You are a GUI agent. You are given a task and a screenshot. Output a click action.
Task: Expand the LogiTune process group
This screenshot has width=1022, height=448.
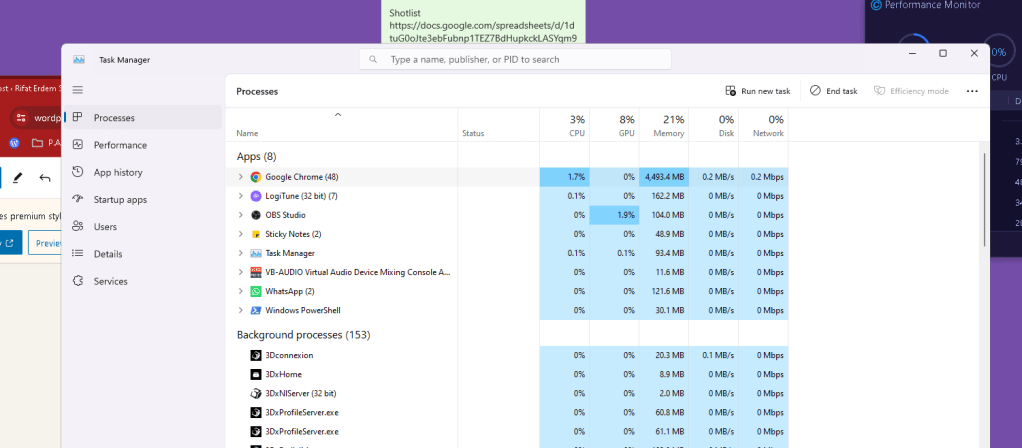pos(241,196)
